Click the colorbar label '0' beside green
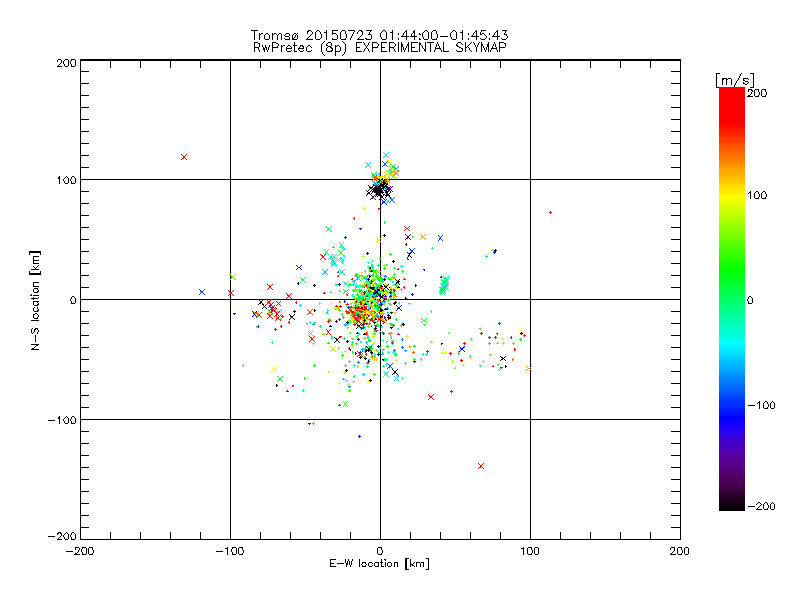Screen dimensions: 800x600 click(x=750, y=300)
